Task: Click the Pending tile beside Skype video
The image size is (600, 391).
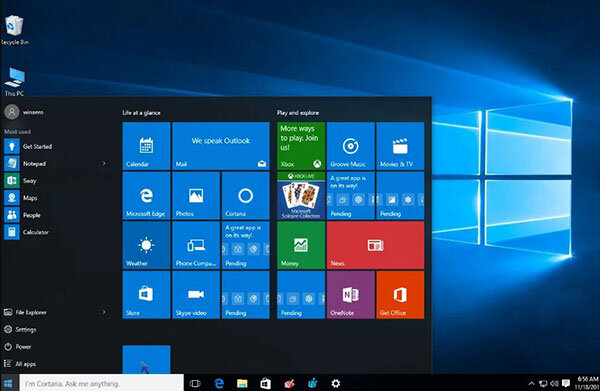Action: pos(246,295)
